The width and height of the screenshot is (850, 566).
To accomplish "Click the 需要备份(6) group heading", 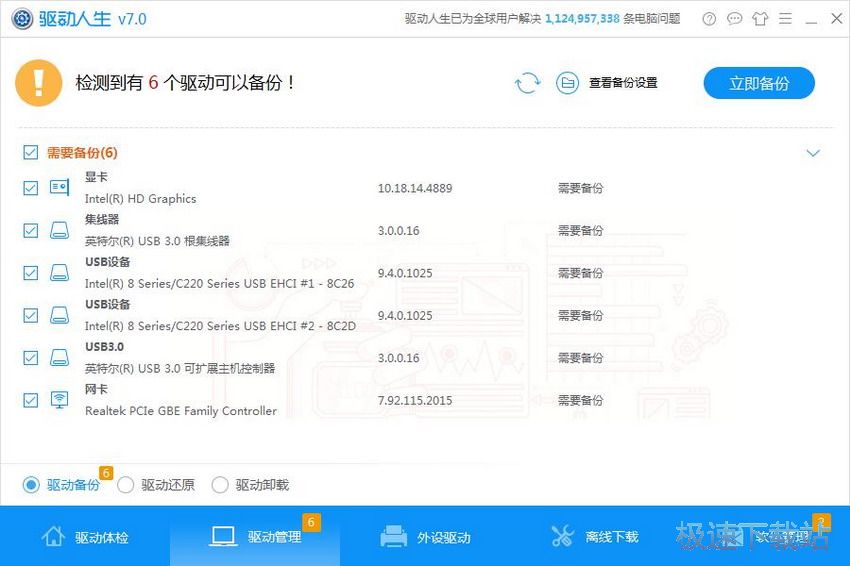I will [x=82, y=152].
